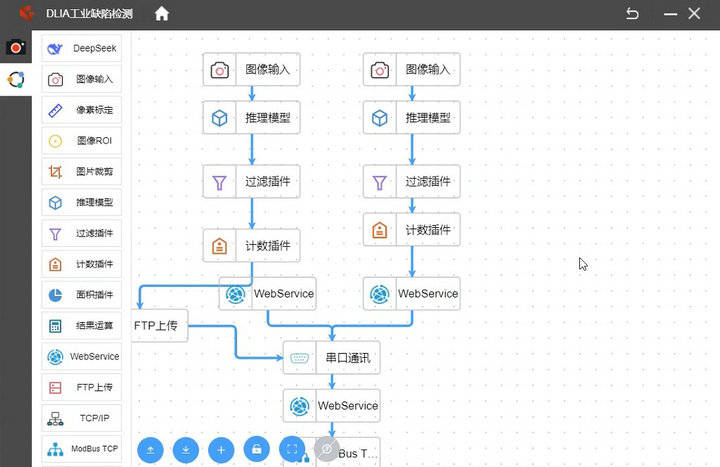Click the 结果运算 calculator component
Image resolution: width=720 pixels, height=467 pixels.
point(81,326)
